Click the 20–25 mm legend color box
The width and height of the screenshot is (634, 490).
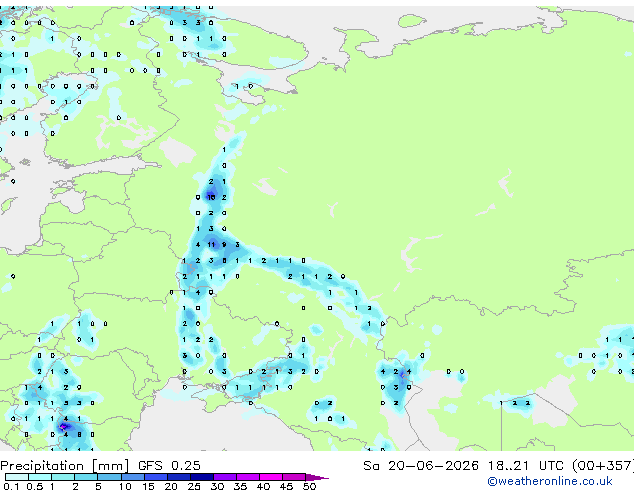tap(178, 477)
